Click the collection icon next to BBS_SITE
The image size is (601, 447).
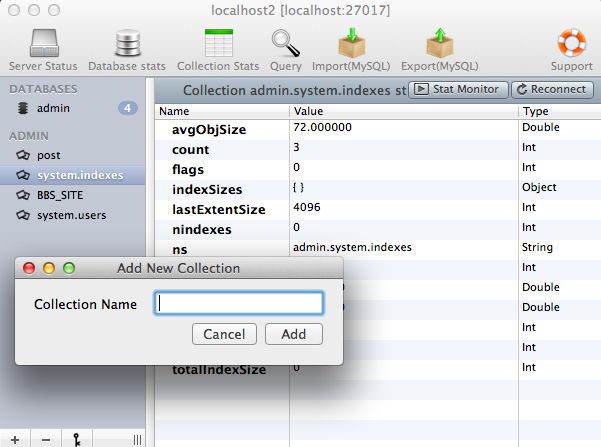pos(23,195)
